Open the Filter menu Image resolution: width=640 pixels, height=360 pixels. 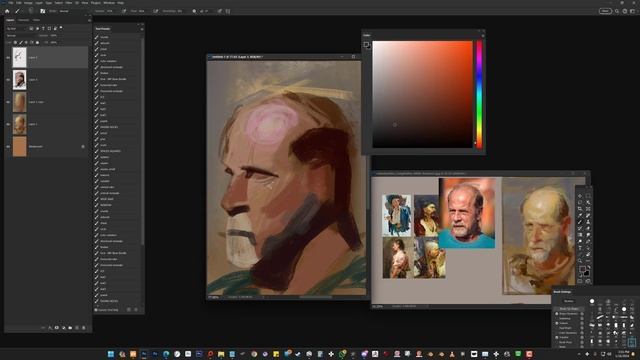point(69,3)
